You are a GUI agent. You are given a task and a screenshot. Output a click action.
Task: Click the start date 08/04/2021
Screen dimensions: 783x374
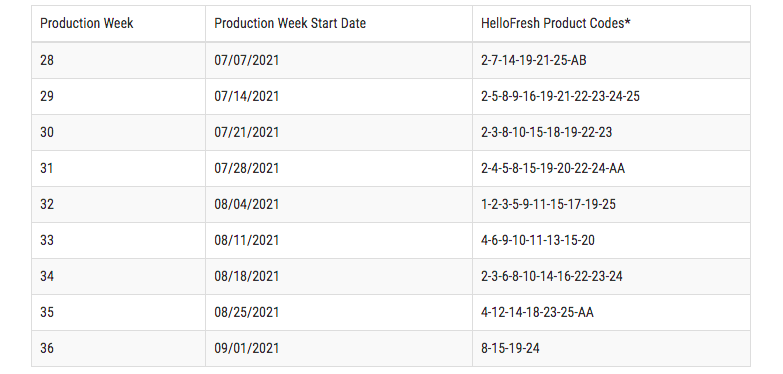tap(247, 204)
